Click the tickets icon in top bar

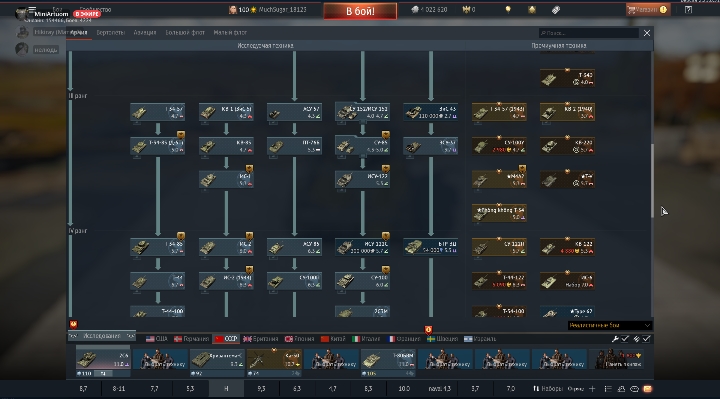click(556, 10)
